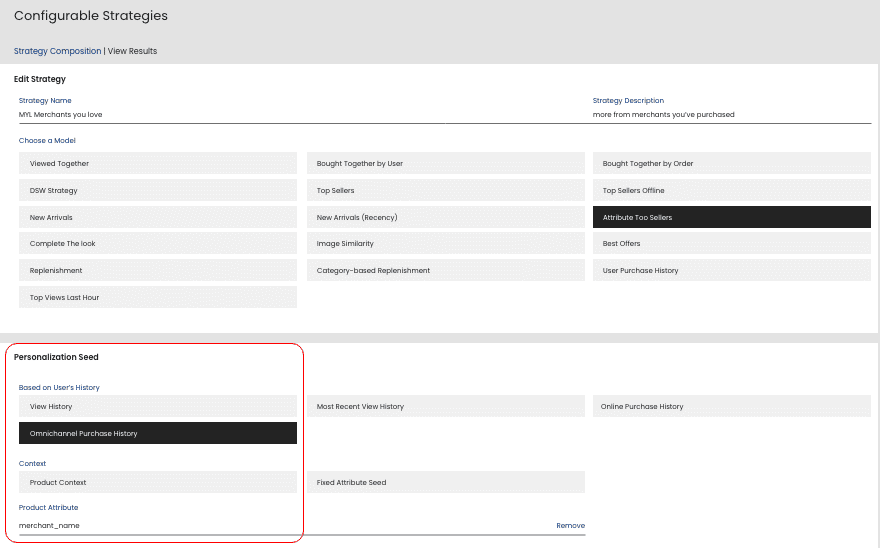
Task: Choose Top Views Last Hour model
Action: (158, 298)
